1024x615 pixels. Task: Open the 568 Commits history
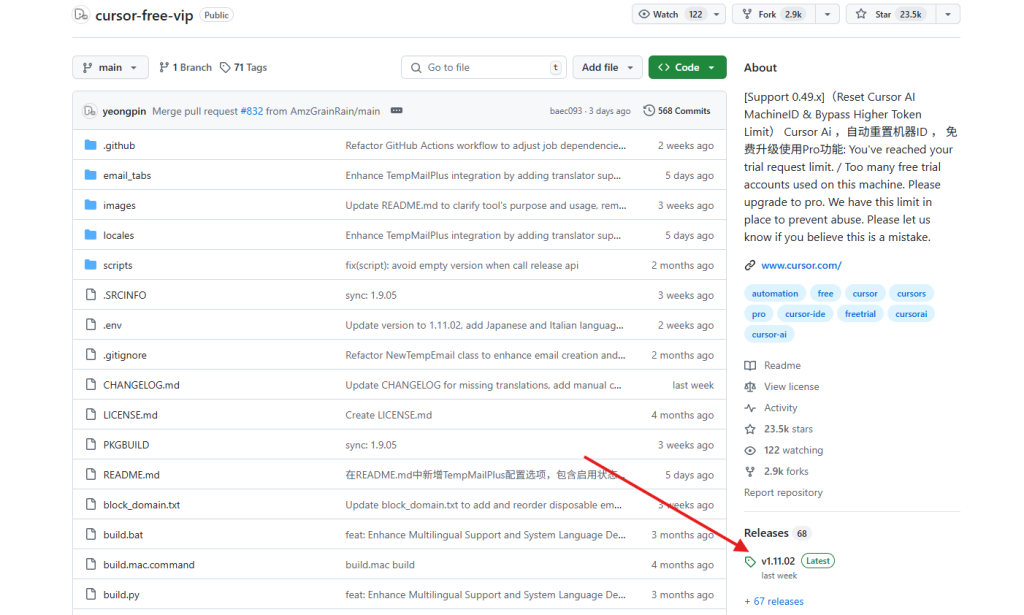[677, 111]
